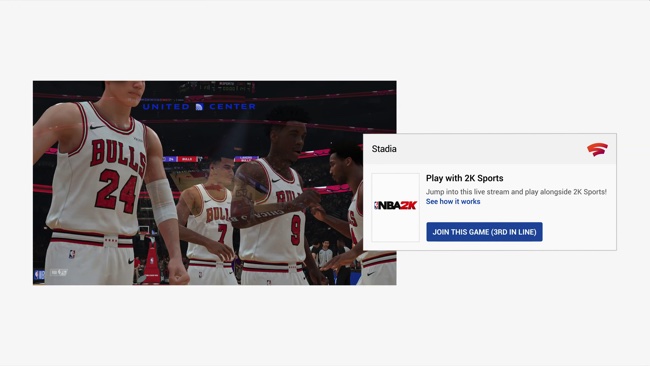650x366 pixels.
Task: Click the NBA broadcast logo overlay in stream corner
Action: pyautogui.click(x=40, y=274)
